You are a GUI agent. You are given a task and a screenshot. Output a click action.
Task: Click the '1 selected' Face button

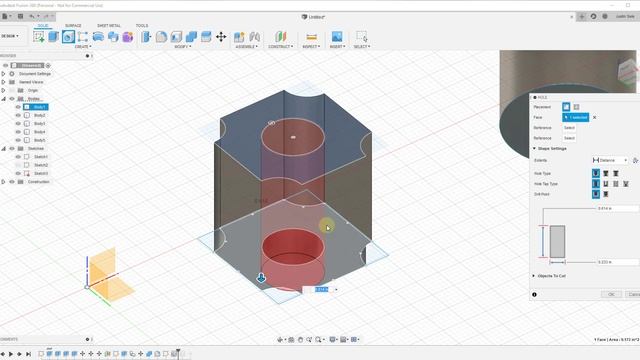click(x=576, y=118)
